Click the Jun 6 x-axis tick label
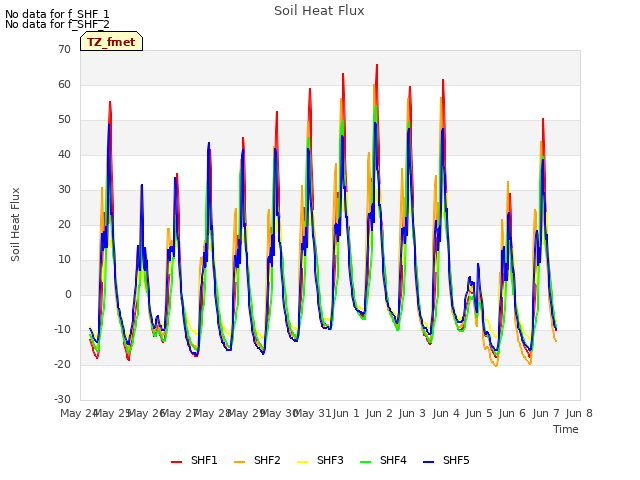This screenshot has width=640, height=480. pos(512,413)
